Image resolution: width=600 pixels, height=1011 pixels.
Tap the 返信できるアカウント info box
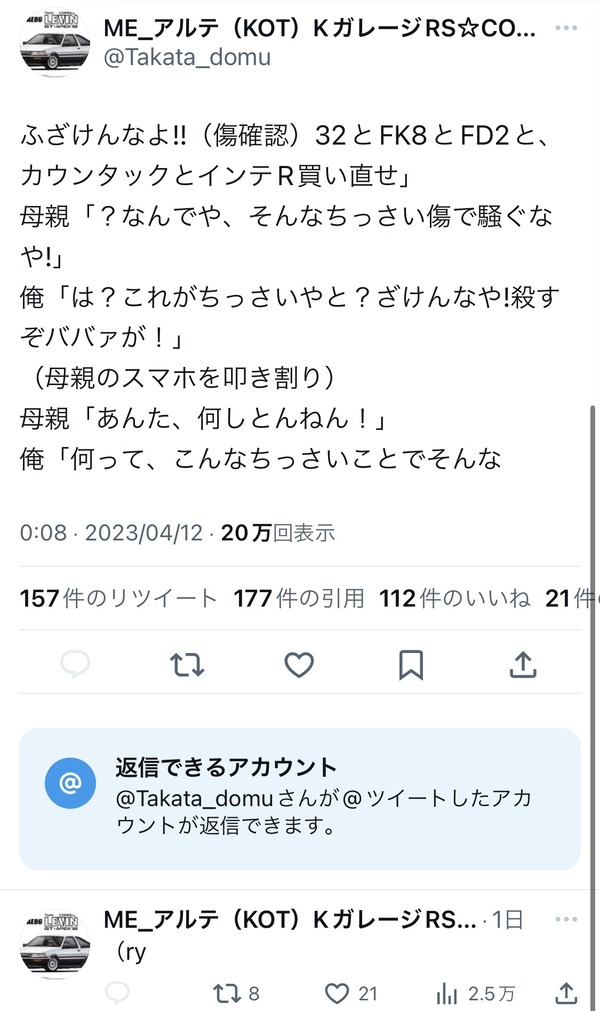[x=300, y=798]
